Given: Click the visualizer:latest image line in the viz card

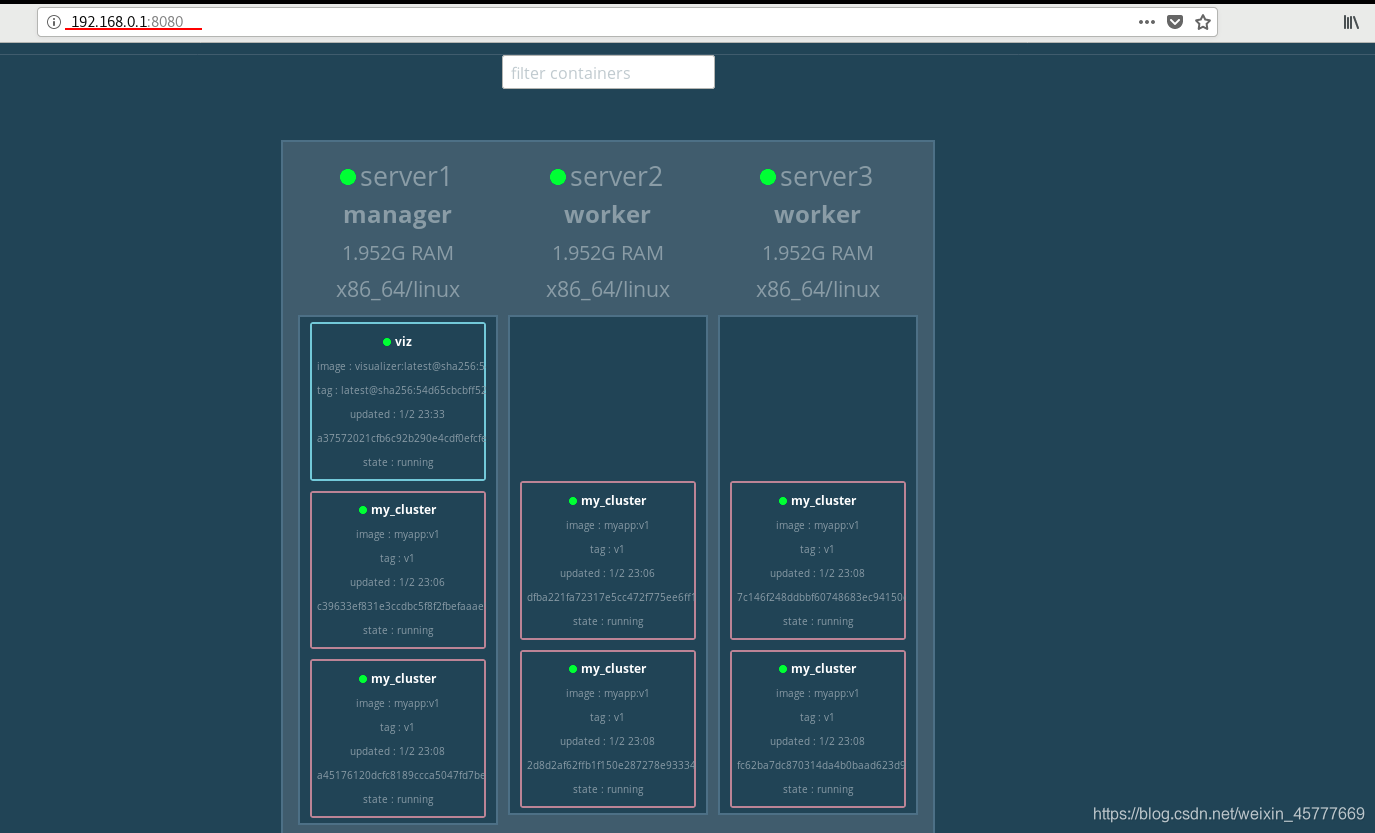Looking at the screenshot, I should tap(401, 367).
